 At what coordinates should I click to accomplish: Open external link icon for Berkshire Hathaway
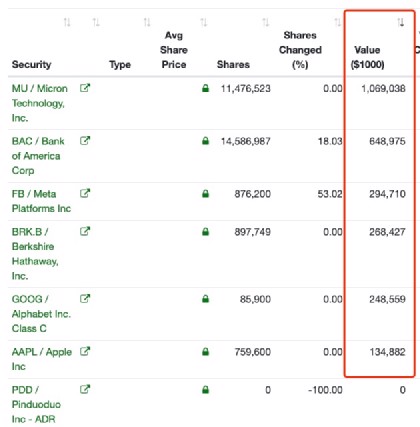click(x=85, y=231)
